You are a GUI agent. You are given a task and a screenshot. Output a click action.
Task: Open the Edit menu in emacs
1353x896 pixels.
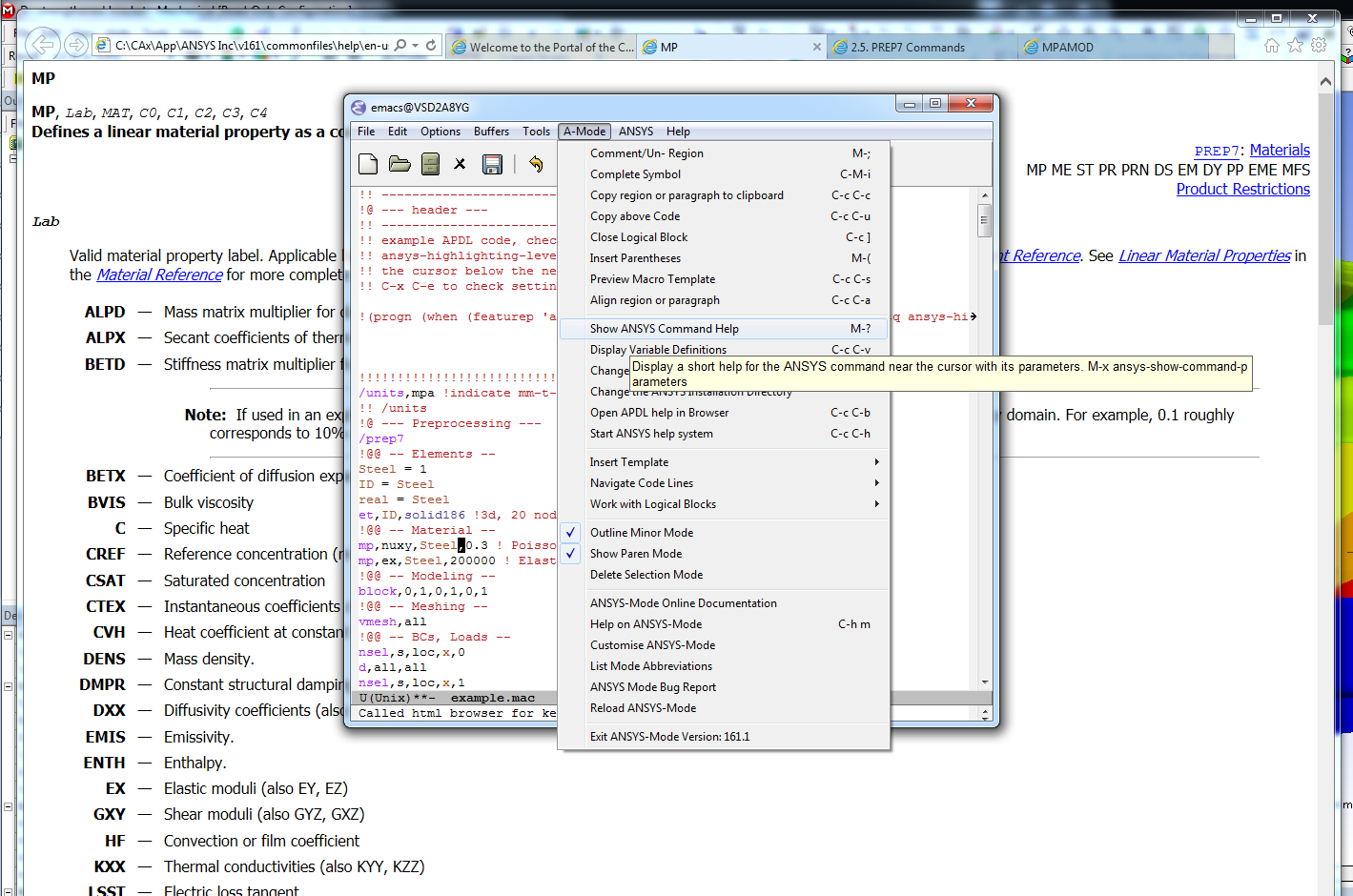(x=398, y=132)
